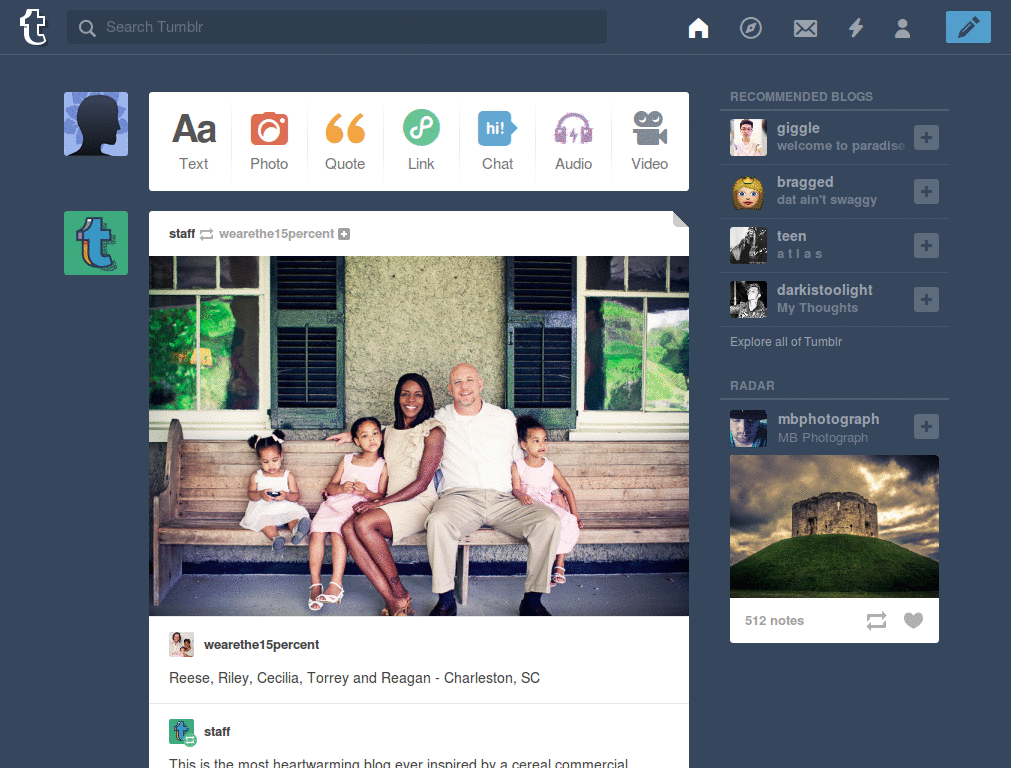Reblog the radar post

click(876, 620)
